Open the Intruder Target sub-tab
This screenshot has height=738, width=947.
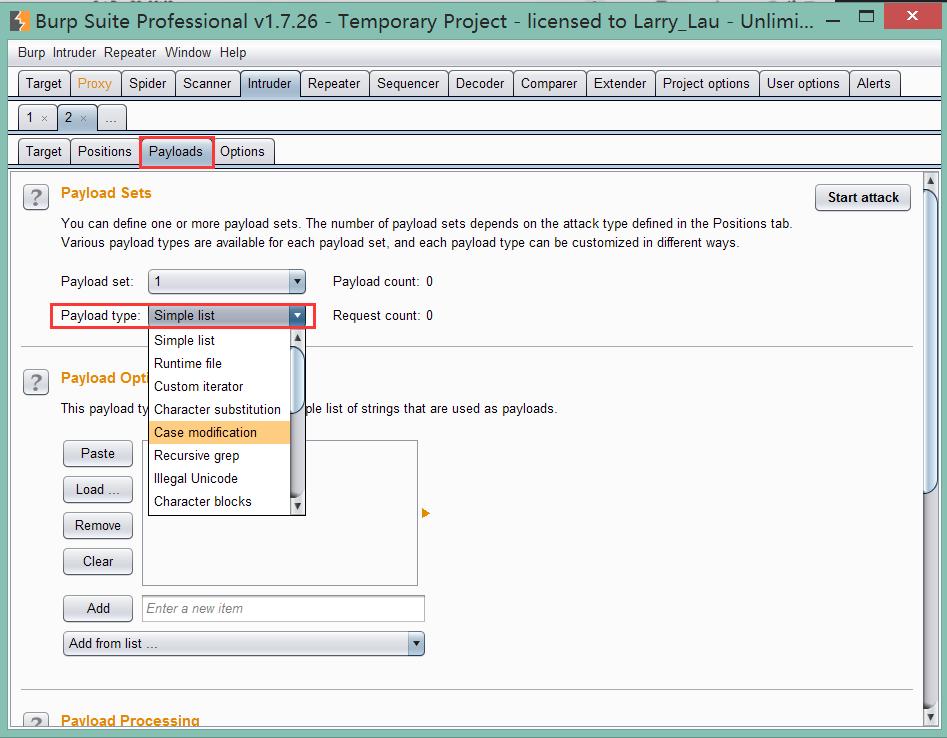[x=43, y=151]
